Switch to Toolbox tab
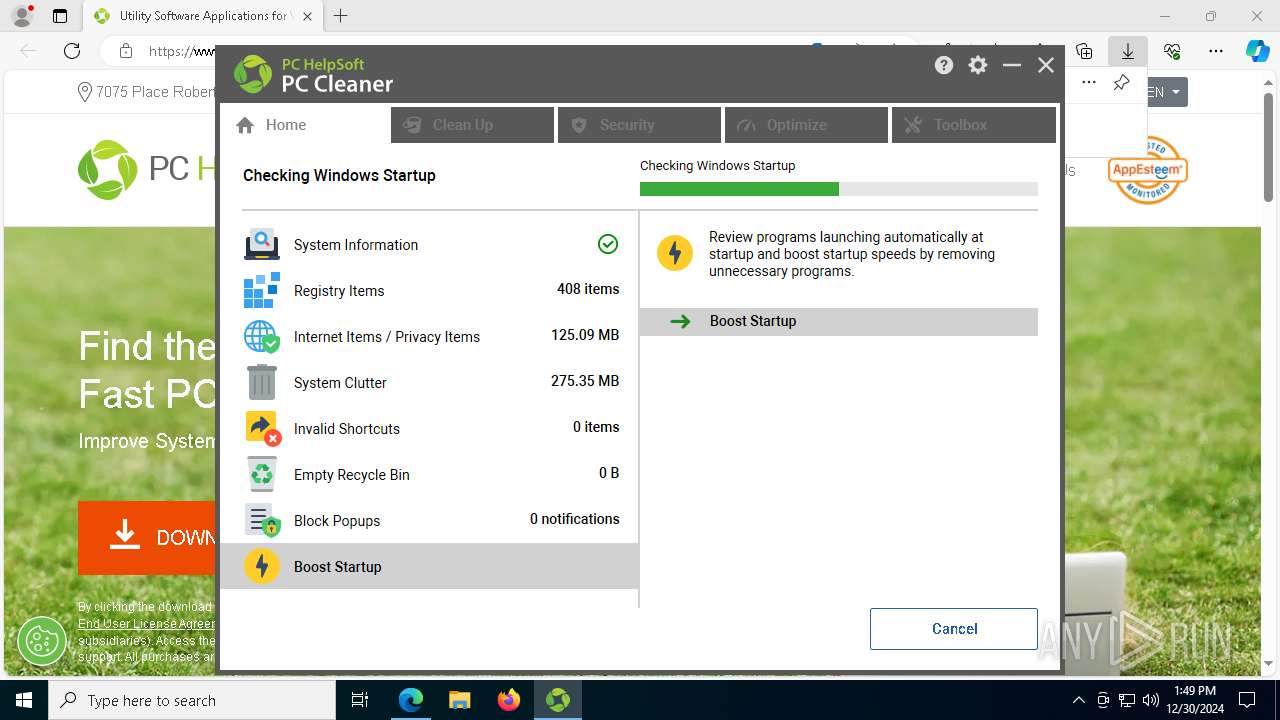Viewport: 1280px width, 720px height. coord(973,125)
